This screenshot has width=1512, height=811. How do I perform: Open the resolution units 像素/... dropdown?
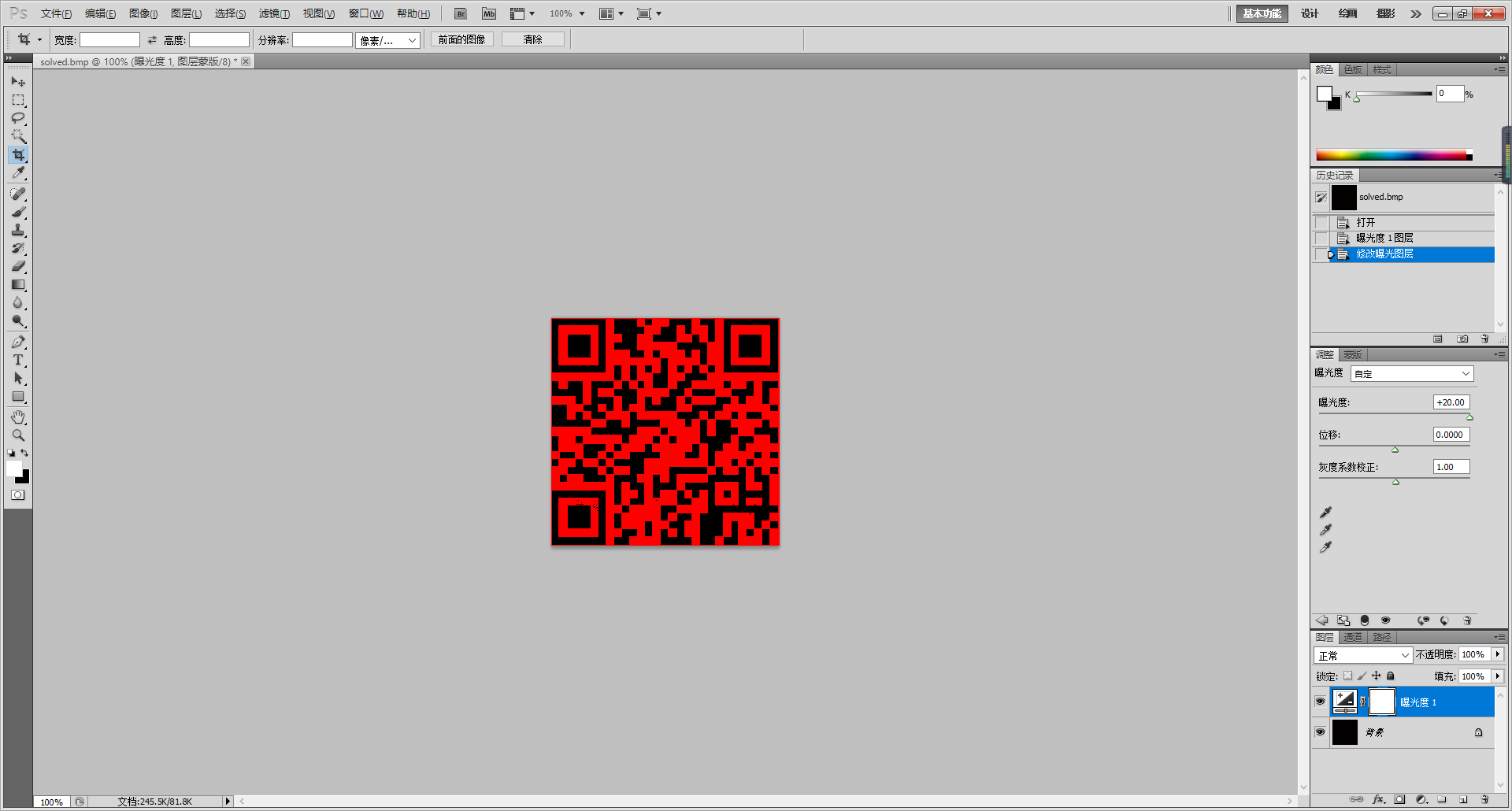pos(387,40)
